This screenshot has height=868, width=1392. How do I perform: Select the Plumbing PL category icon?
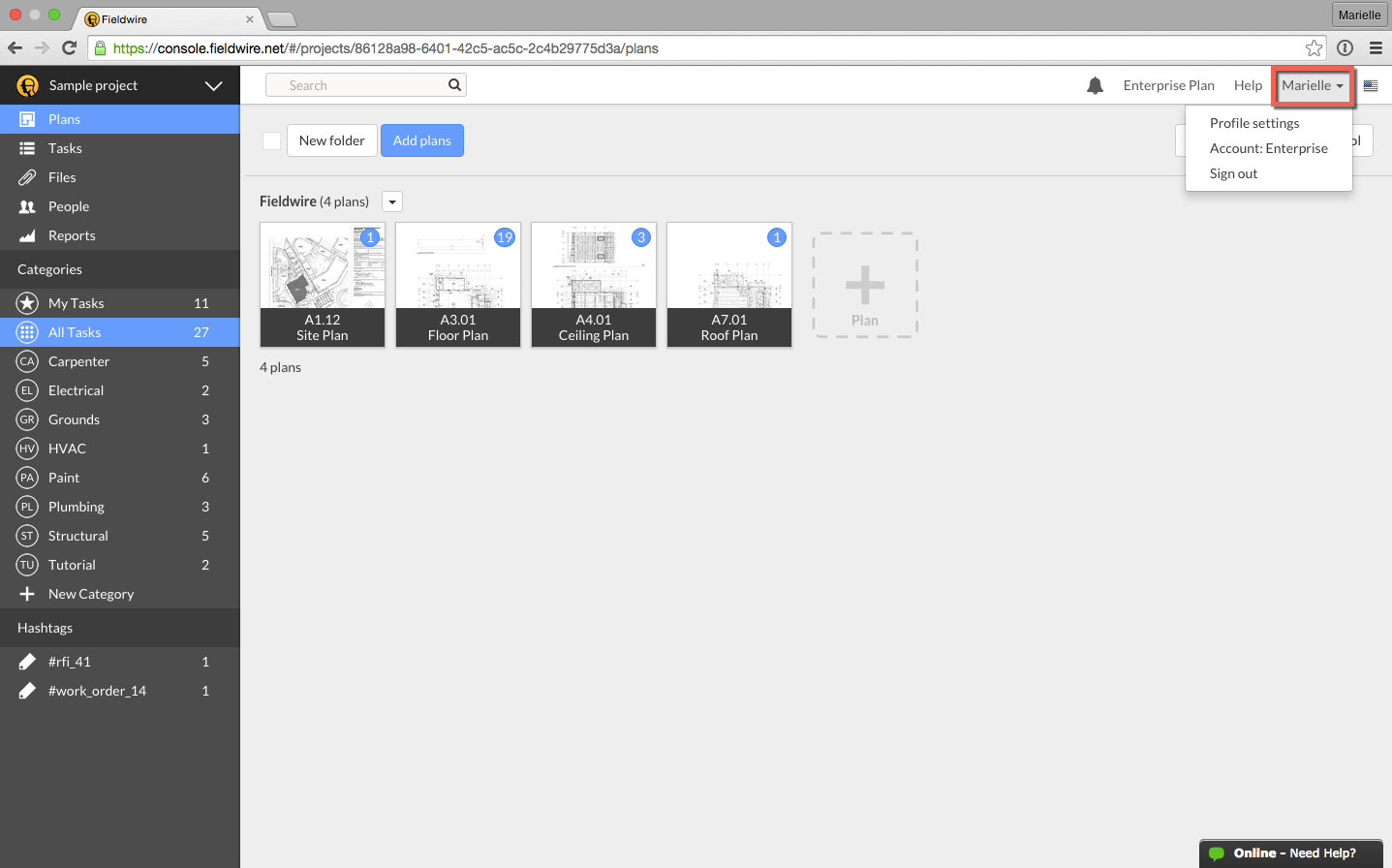[27, 507]
